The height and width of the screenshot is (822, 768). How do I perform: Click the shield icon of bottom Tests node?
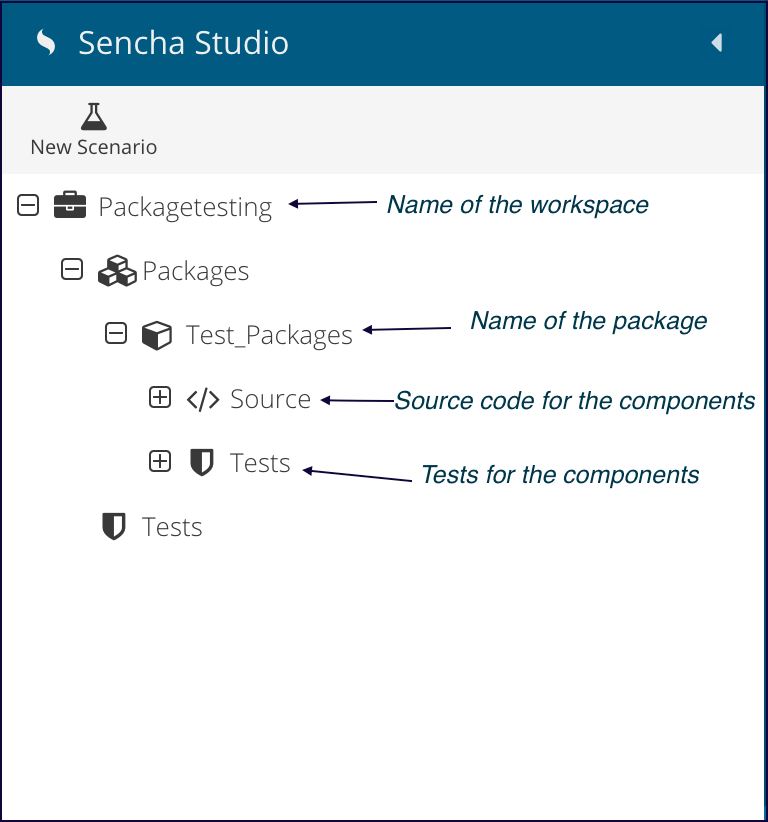coord(113,526)
